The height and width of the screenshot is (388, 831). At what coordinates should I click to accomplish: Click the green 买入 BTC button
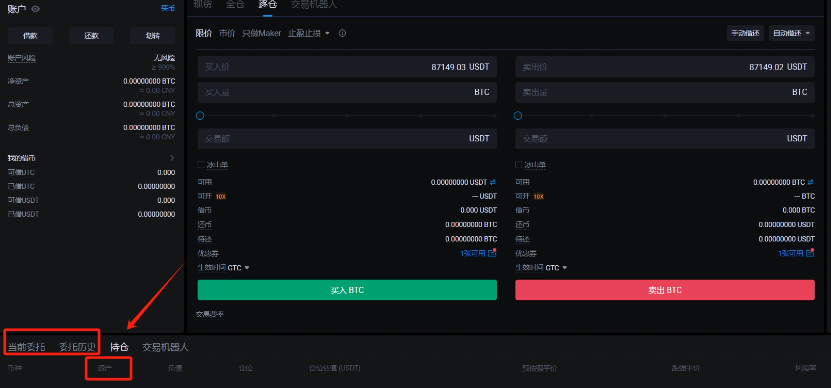(347, 290)
